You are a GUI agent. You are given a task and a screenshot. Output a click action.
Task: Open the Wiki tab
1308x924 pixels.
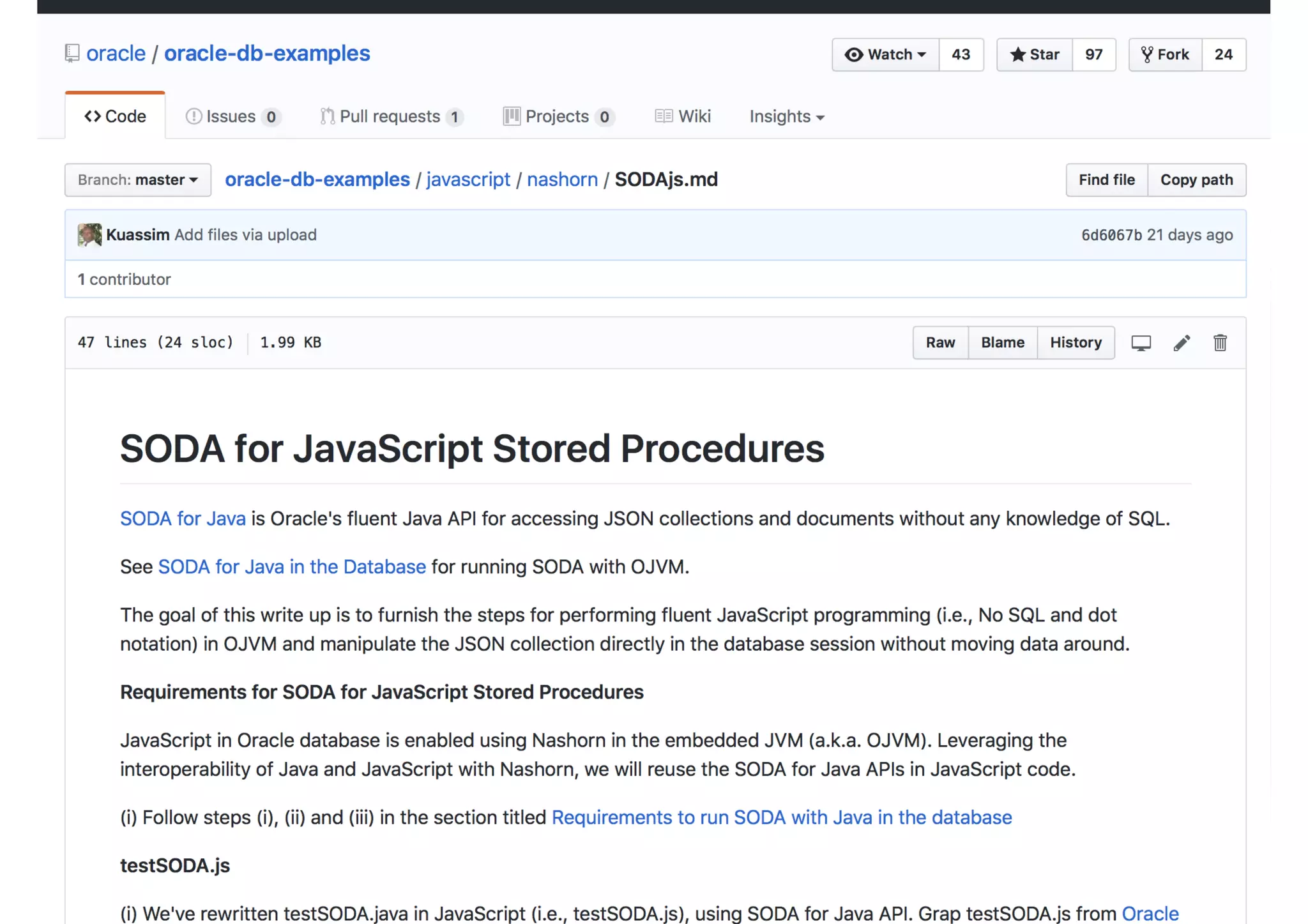683,116
